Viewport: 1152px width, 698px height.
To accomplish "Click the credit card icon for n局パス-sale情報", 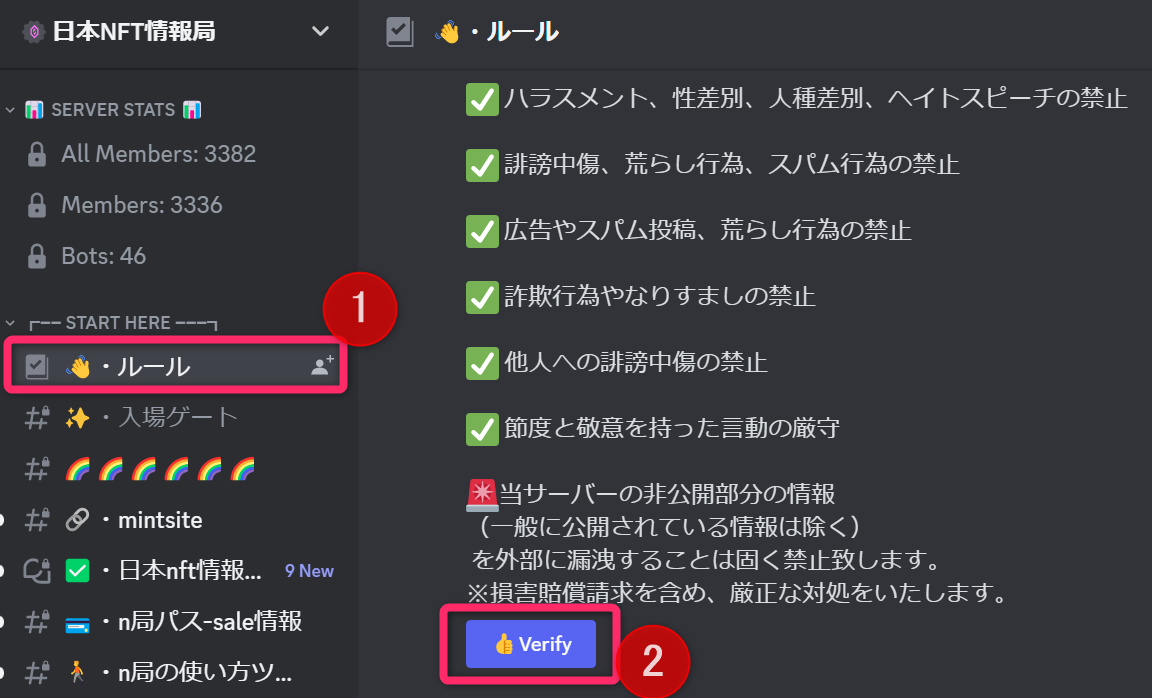I will [77, 622].
